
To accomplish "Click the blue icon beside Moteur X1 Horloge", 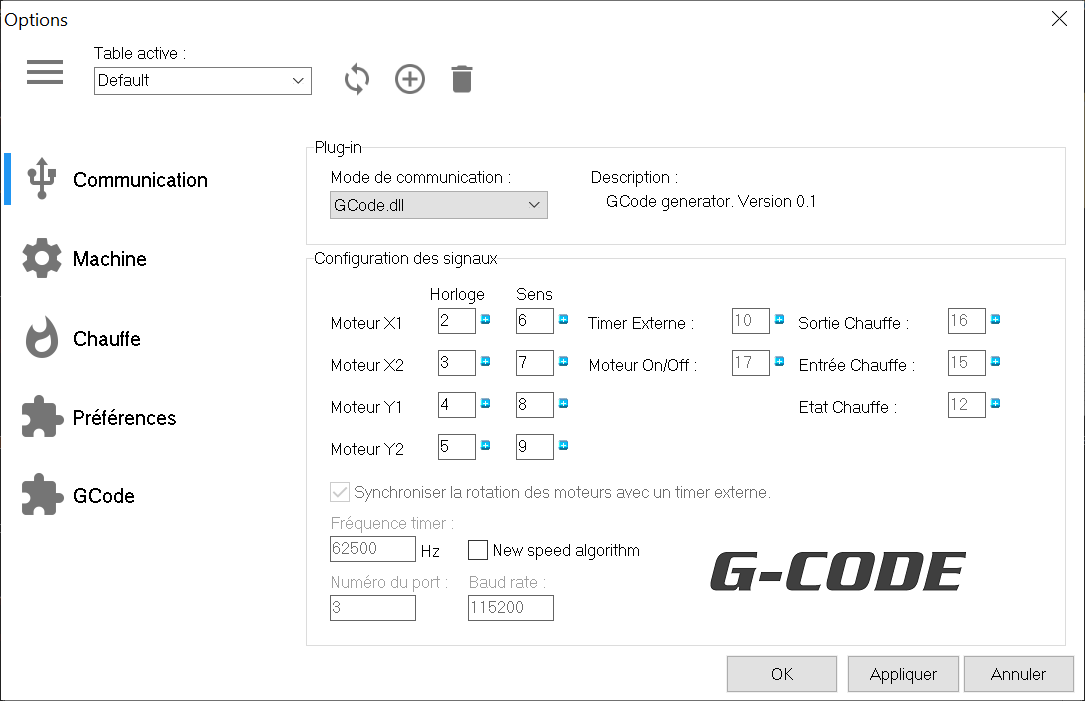I will pos(486,320).
